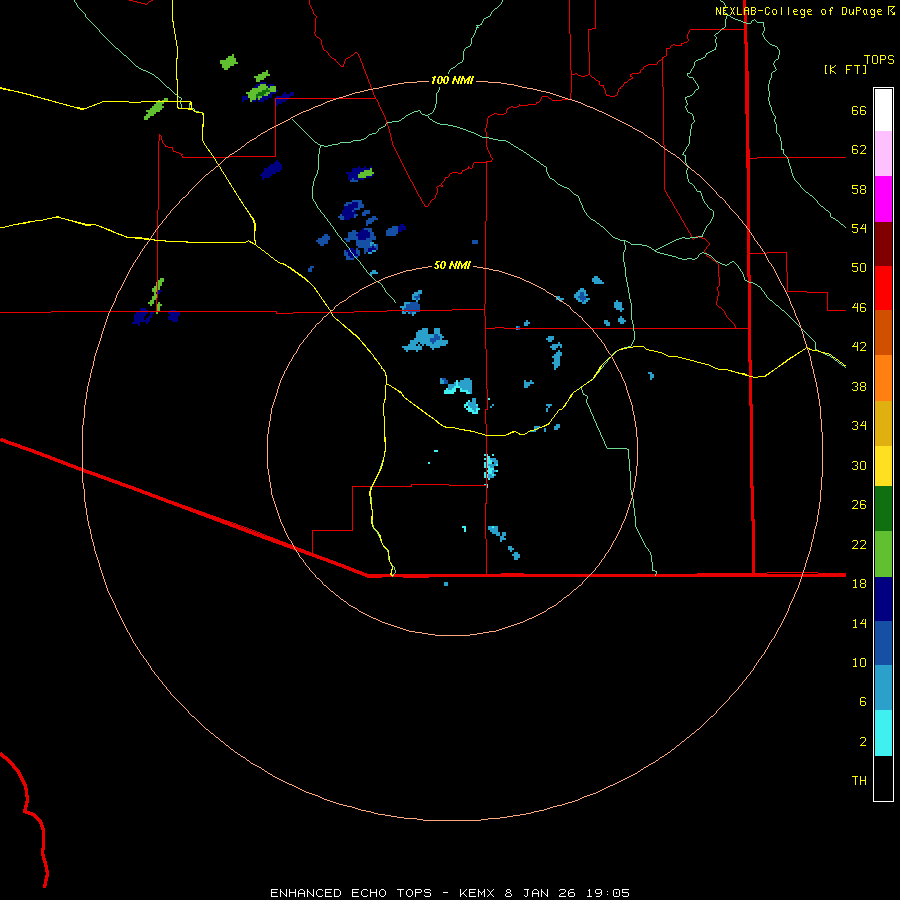This screenshot has width=900, height=900.
Task: Click the legend value '62'
Action: [x=859, y=149]
